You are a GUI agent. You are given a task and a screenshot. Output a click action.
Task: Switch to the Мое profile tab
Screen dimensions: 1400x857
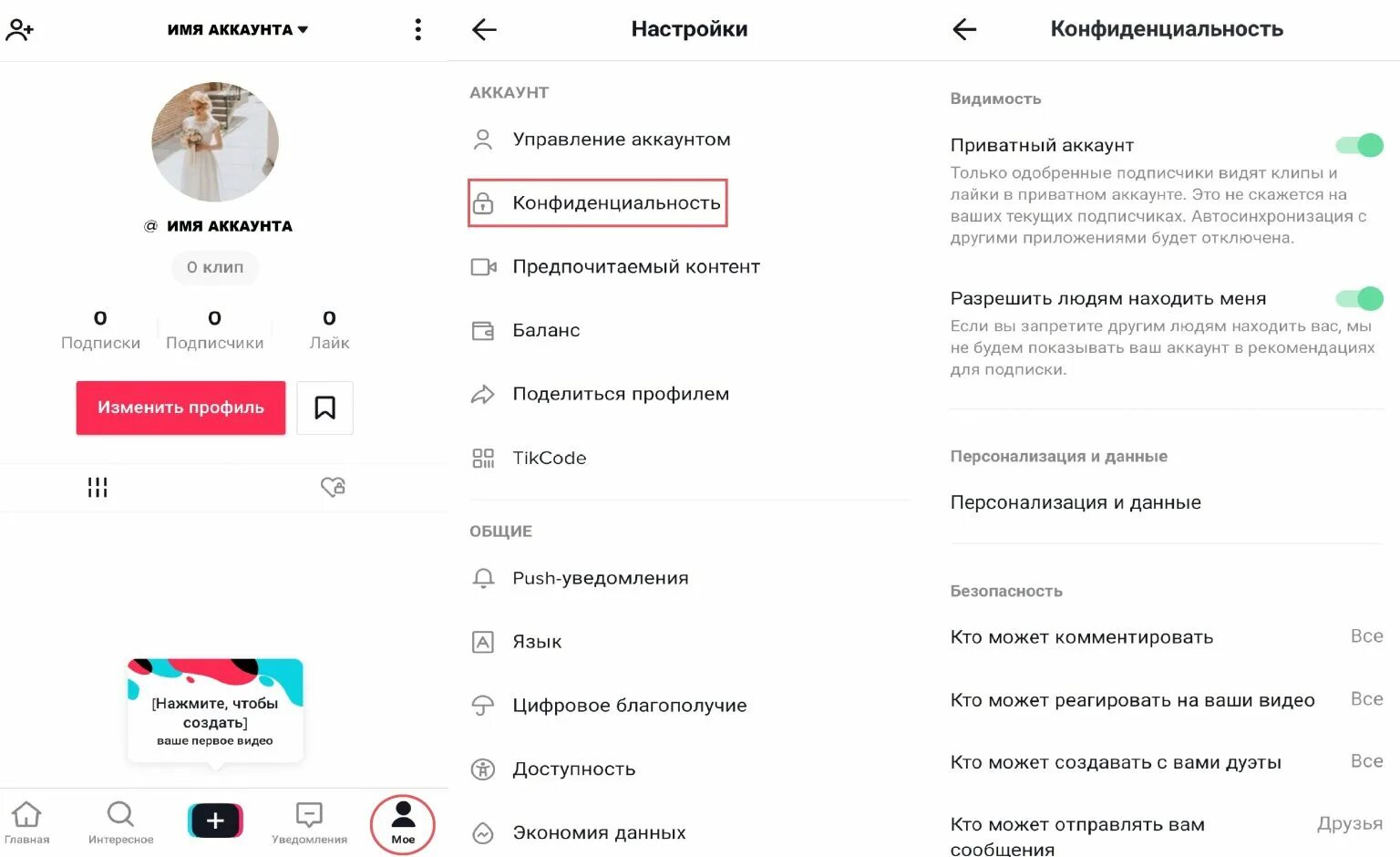click(403, 824)
